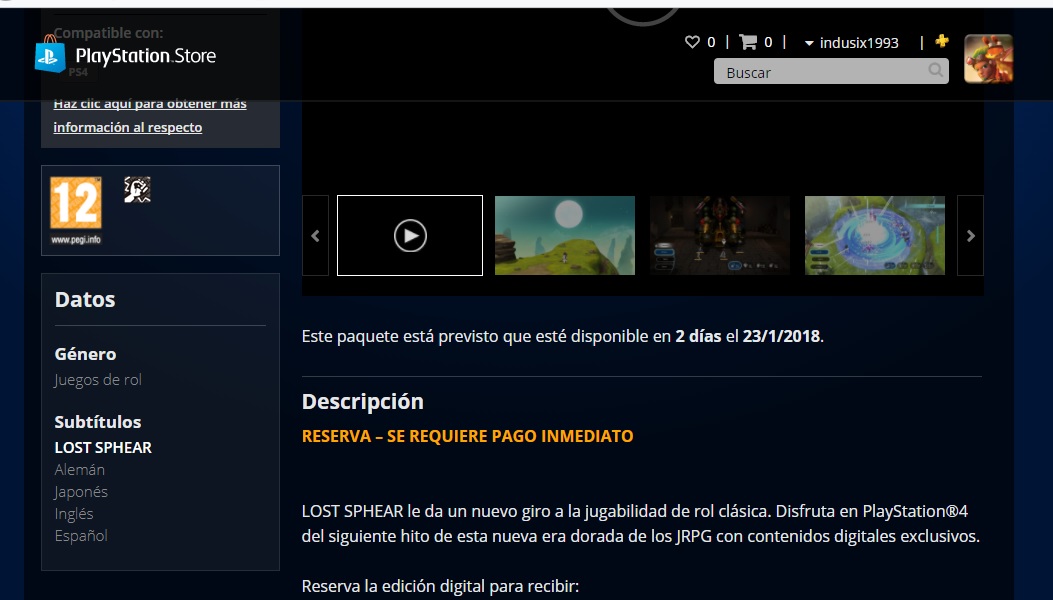Submit search with the magnifier icon
1053x600 pixels.
click(935, 70)
